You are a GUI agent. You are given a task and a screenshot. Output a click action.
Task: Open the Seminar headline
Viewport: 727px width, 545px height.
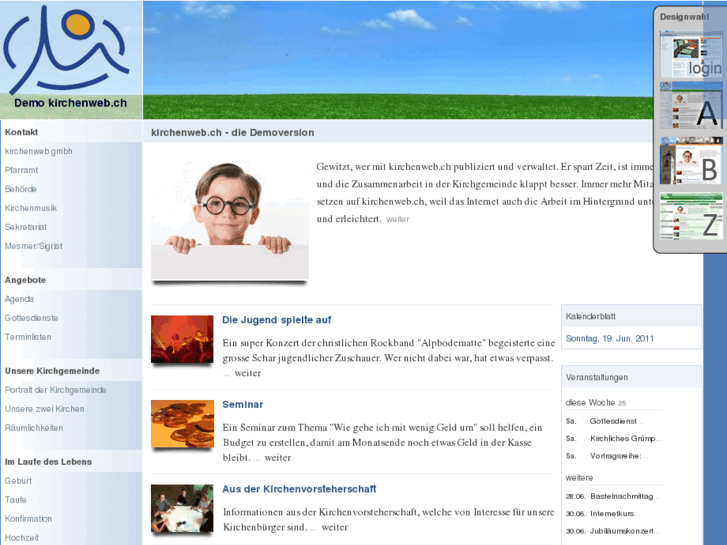click(242, 404)
